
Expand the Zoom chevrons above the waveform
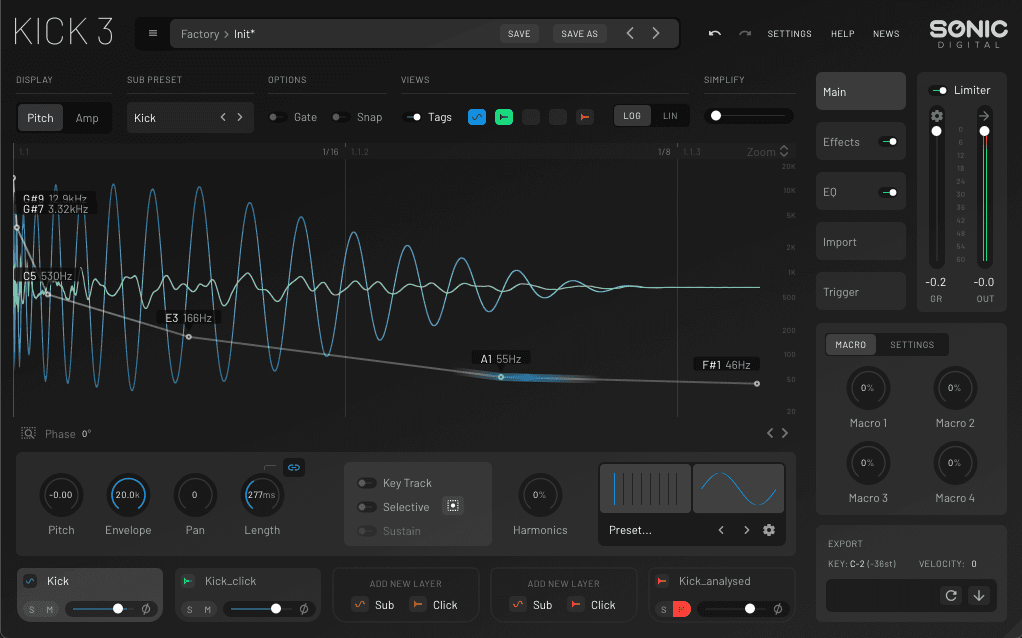tap(786, 151)
